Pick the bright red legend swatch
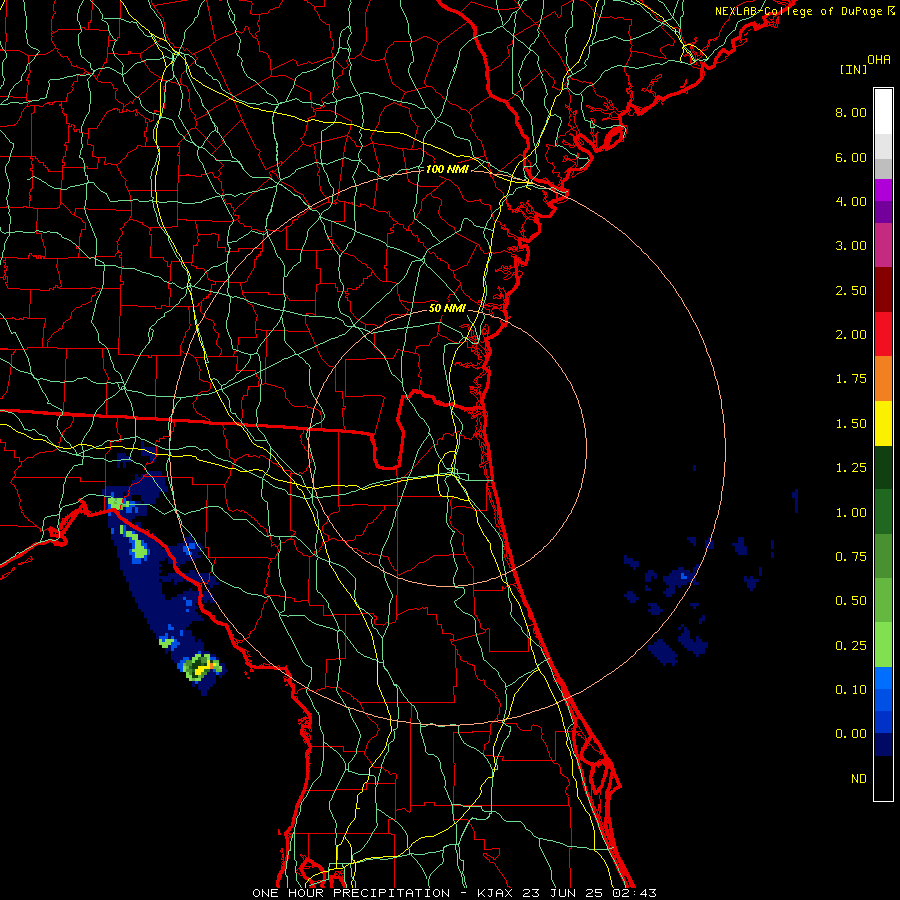This screenshot has width=900, height=900. tap(883, 334)
